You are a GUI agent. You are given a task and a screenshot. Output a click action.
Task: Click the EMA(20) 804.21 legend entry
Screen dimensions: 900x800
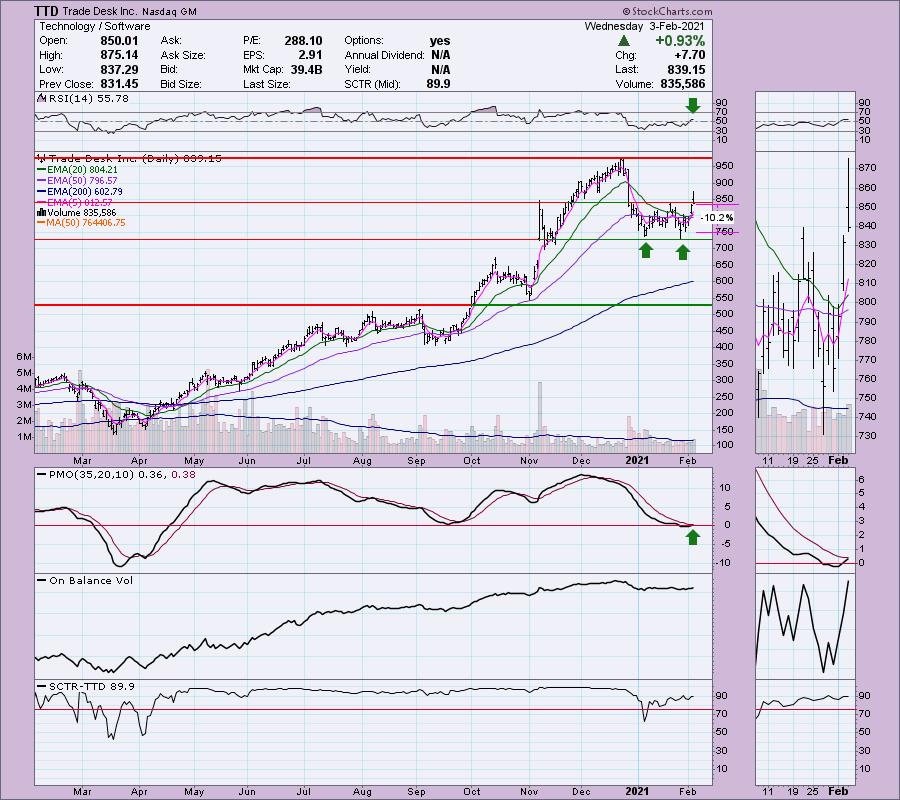coord(82,170)
